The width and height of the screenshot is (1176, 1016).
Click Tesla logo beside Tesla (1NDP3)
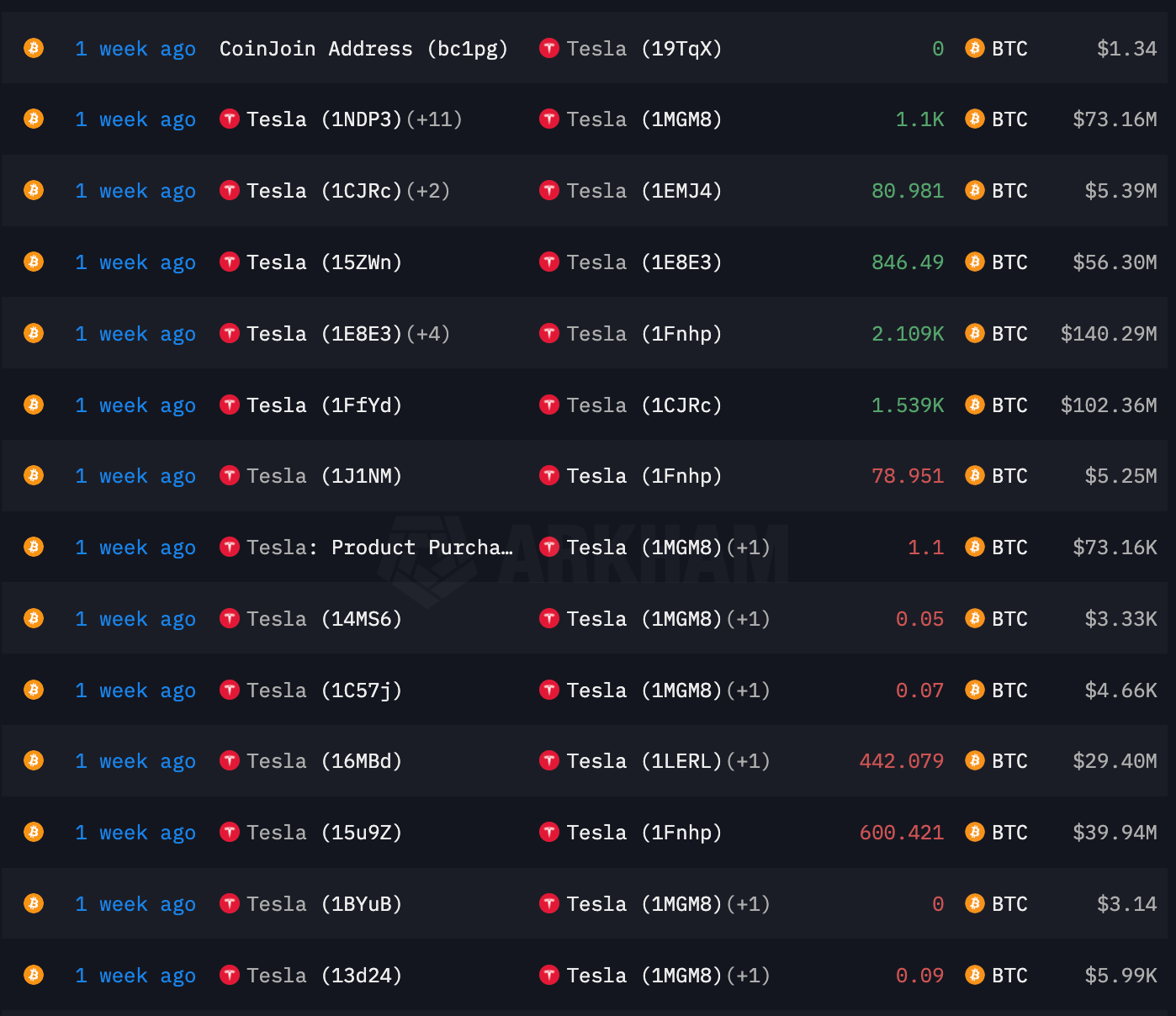[x=230, y=119]
